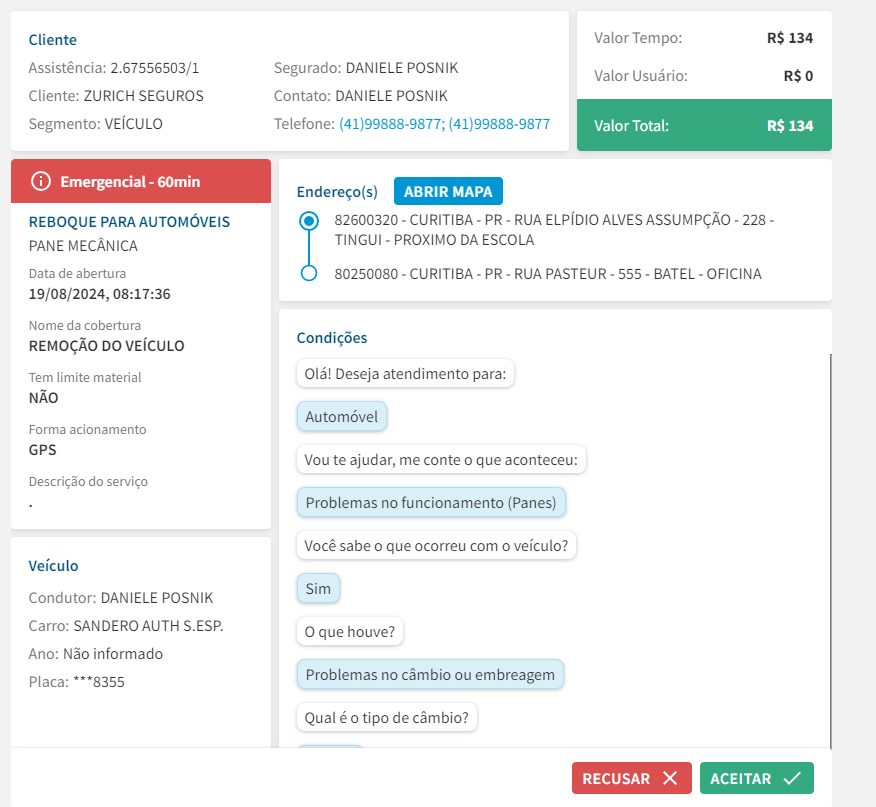The width and height of the screenshot is (876, 807).
Task: Click the O que houve? message
Action: [349, 632]
